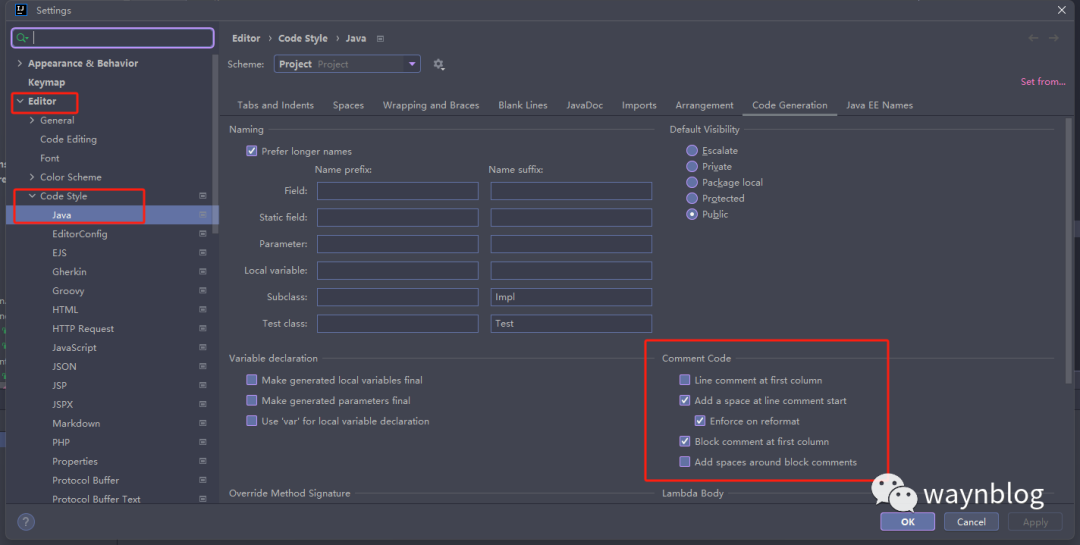Expand the General tree node
Image resolution: width=1080 pixels, height=545 pixels.
click(32, 120)
